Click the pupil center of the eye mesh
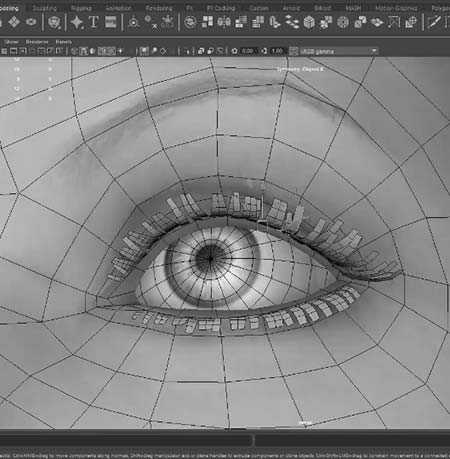Image resolution: width=450 pixels, height=459 pixels. [210, 258]
